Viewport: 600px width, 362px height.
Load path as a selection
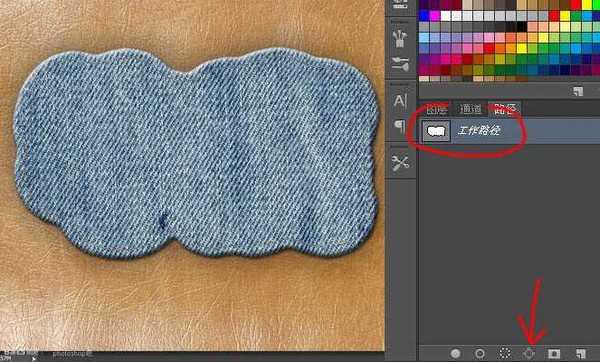[x=505, y=354]
